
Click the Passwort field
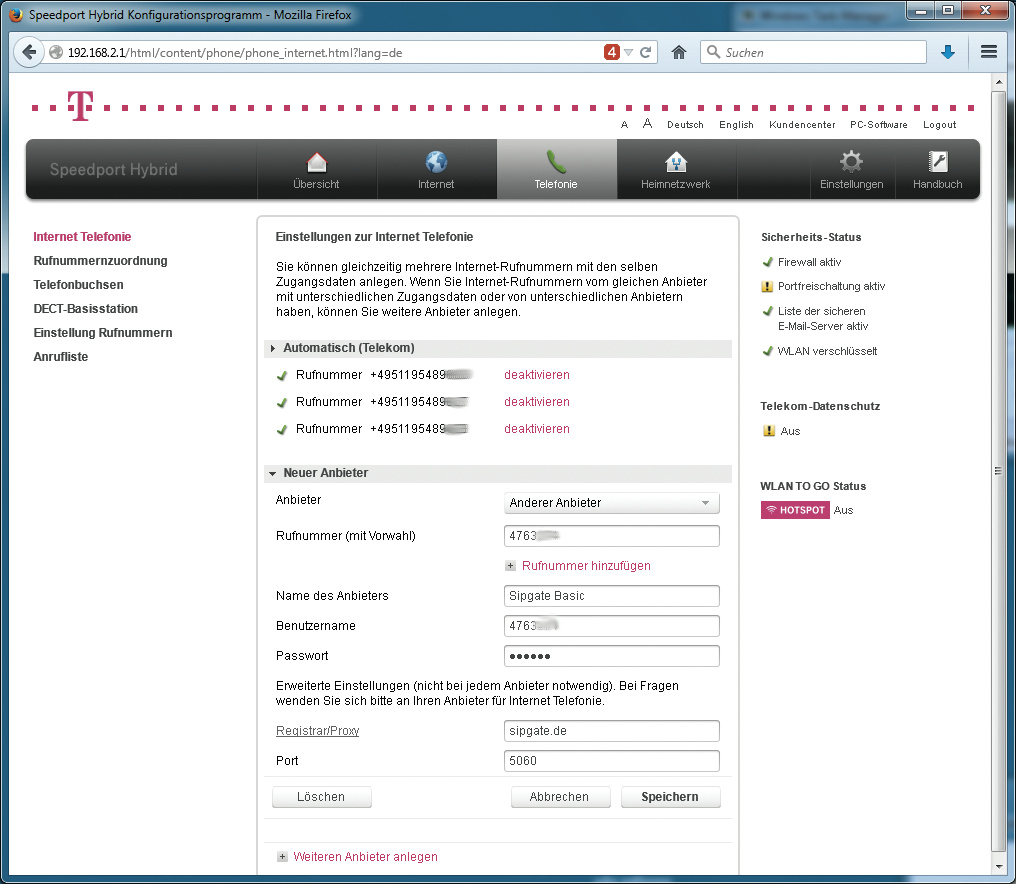click(612, 656)
